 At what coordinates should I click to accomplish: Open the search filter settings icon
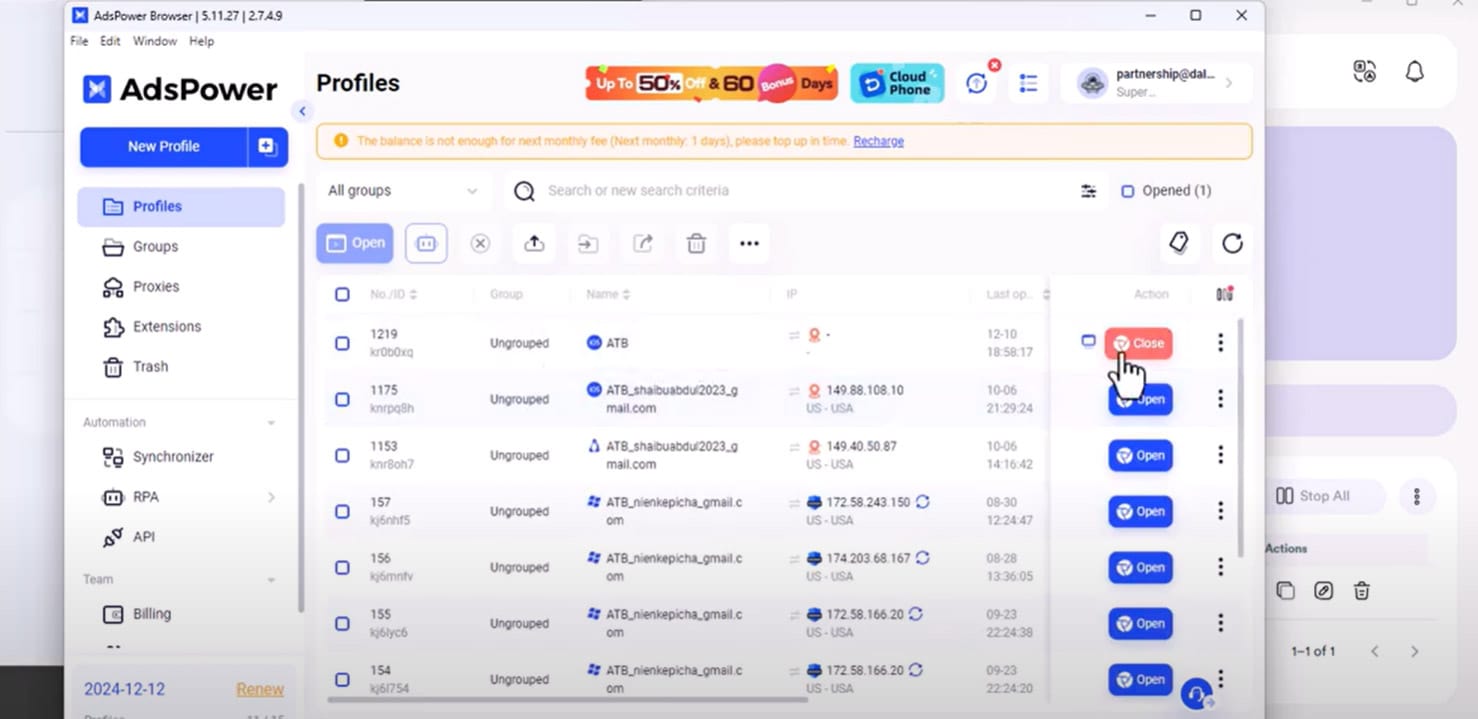tap(1088, 191)
